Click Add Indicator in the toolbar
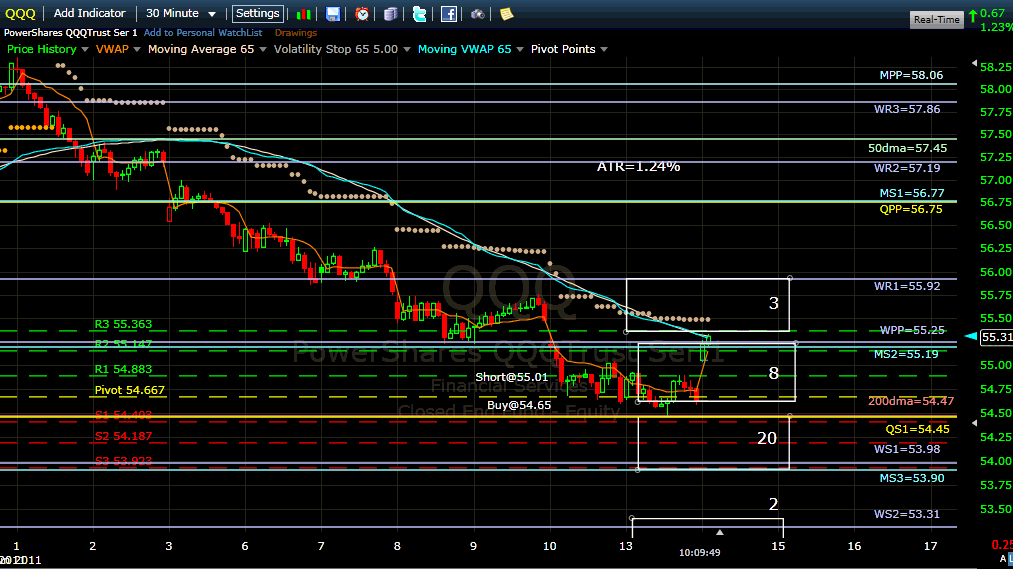 (90, 13)
